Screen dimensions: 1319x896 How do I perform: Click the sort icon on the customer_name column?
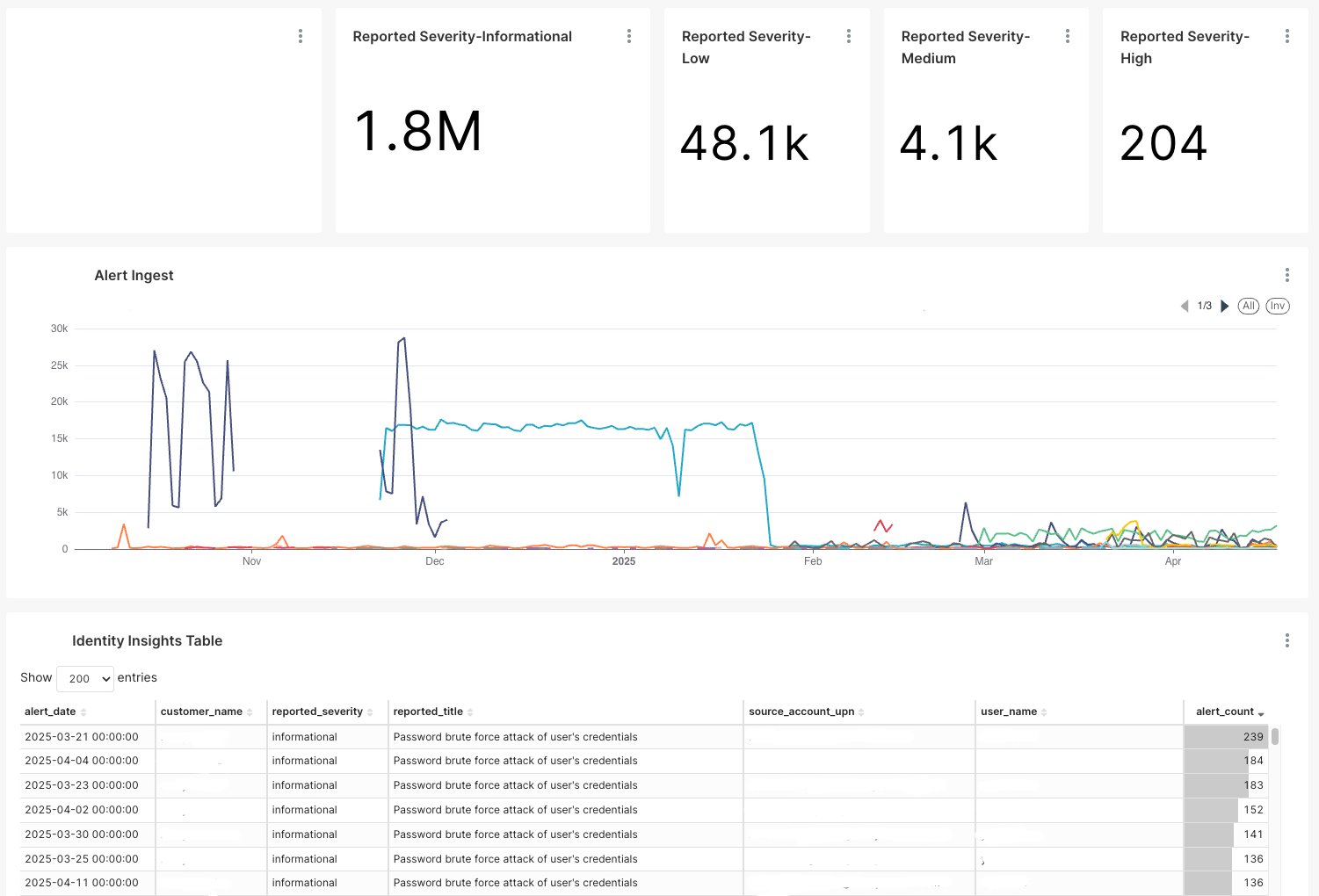[249, 712]
